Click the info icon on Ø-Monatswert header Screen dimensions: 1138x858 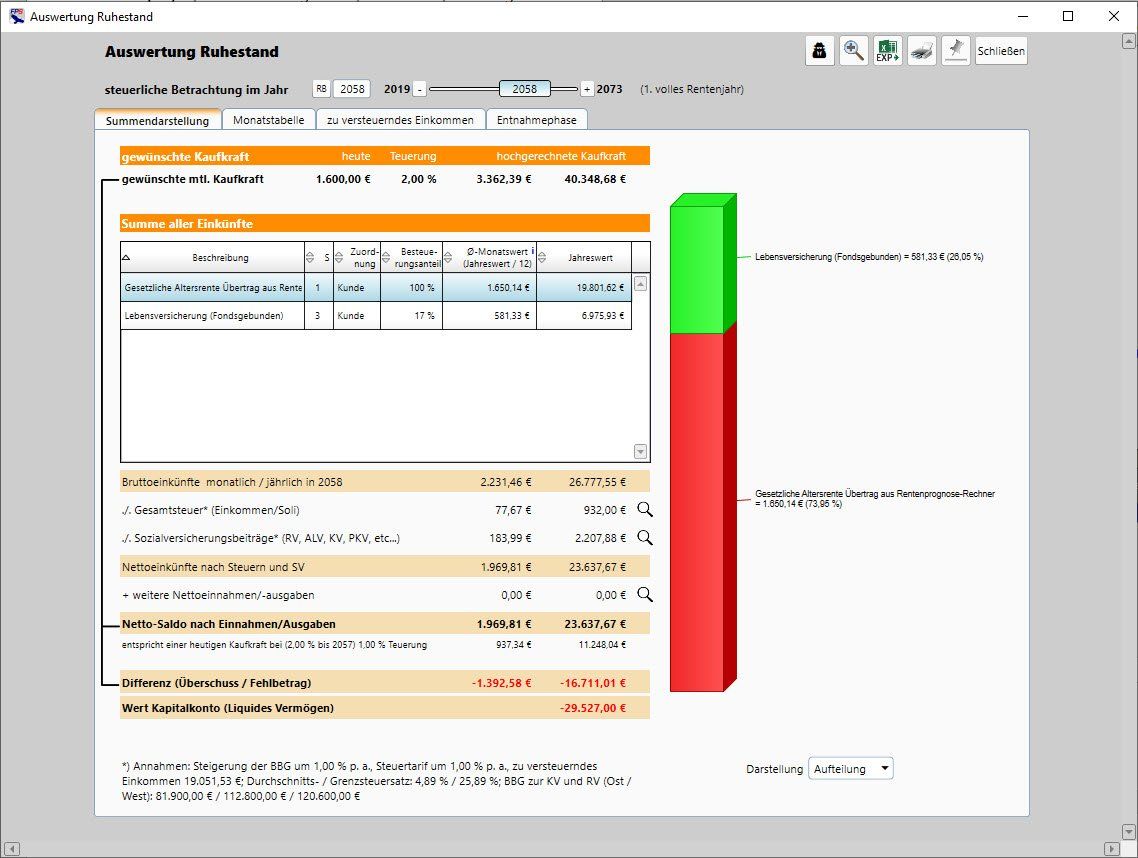533,251
